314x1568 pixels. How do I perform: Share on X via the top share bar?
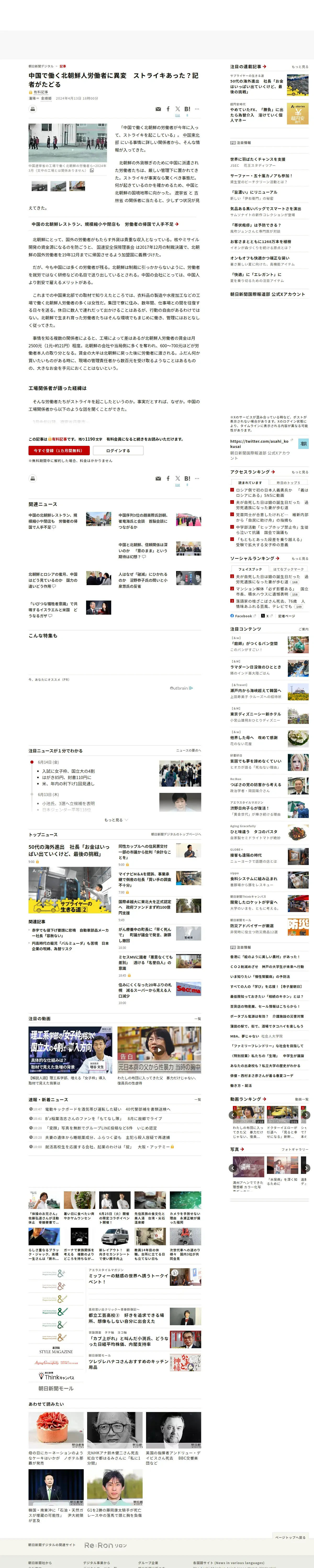[x=177, y=108]
